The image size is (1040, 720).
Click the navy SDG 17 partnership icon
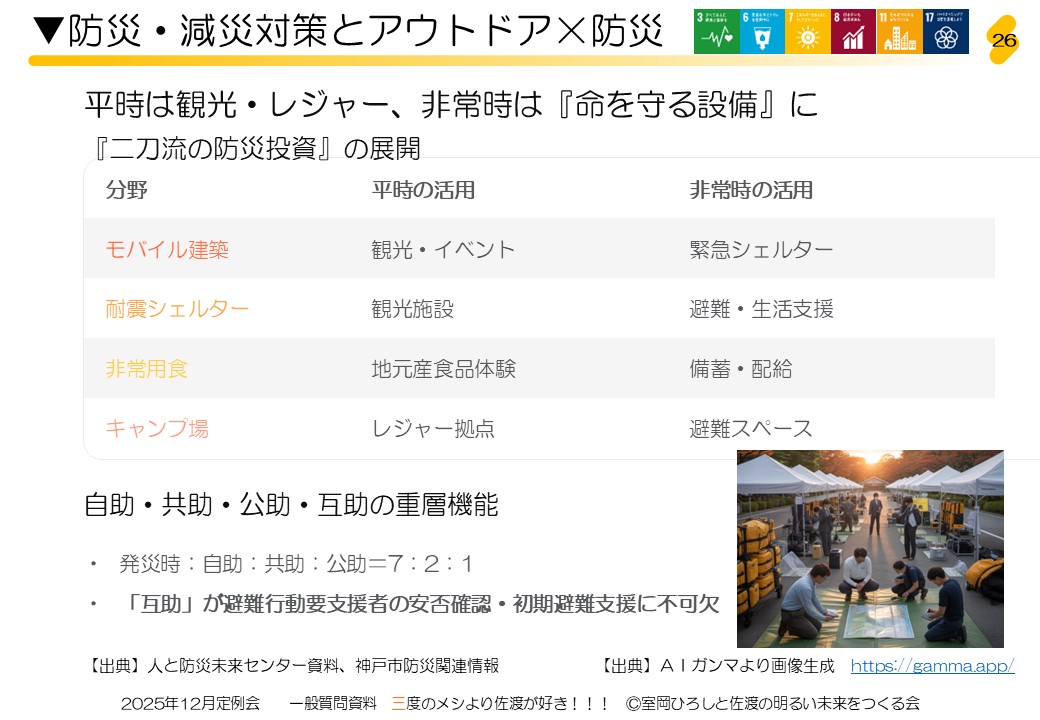[x=946, y=32]
